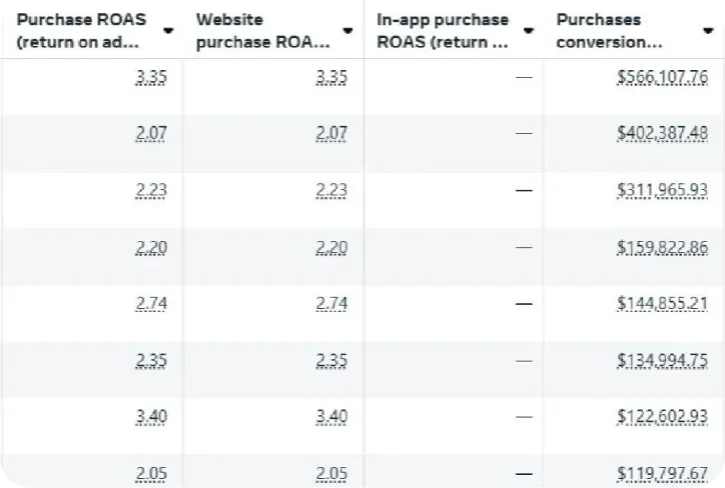Screen dimensions: 725x488
Task: Click Purchase ROAS value 2.05 in first column
Action: click(x=152, y=473)
